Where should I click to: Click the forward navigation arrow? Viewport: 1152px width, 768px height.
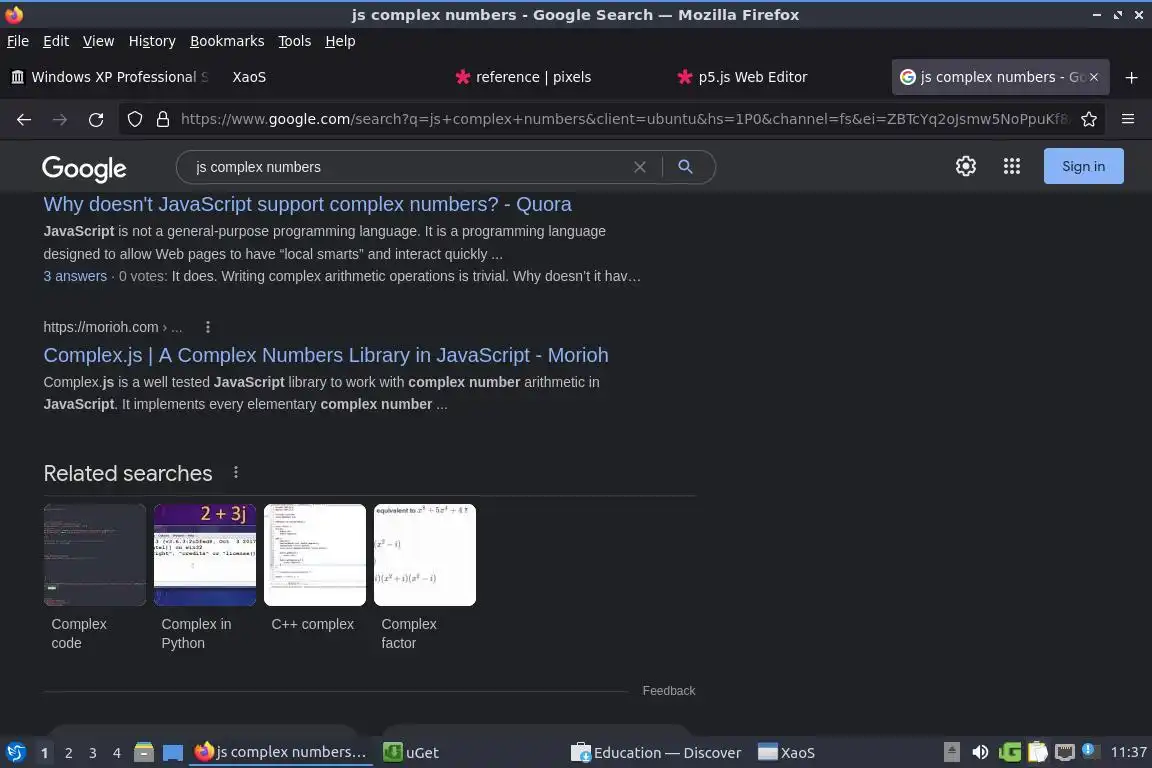click(x=60, y=120)
